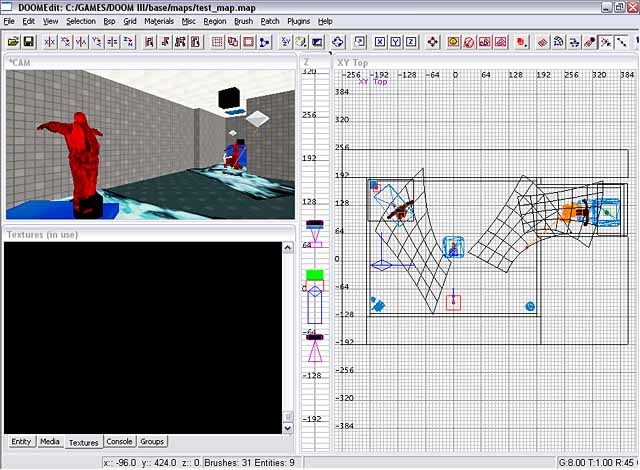640x470 pixels.
Task: Open the Selection menu
Action: pyautogui.click(x=81, y=21)
